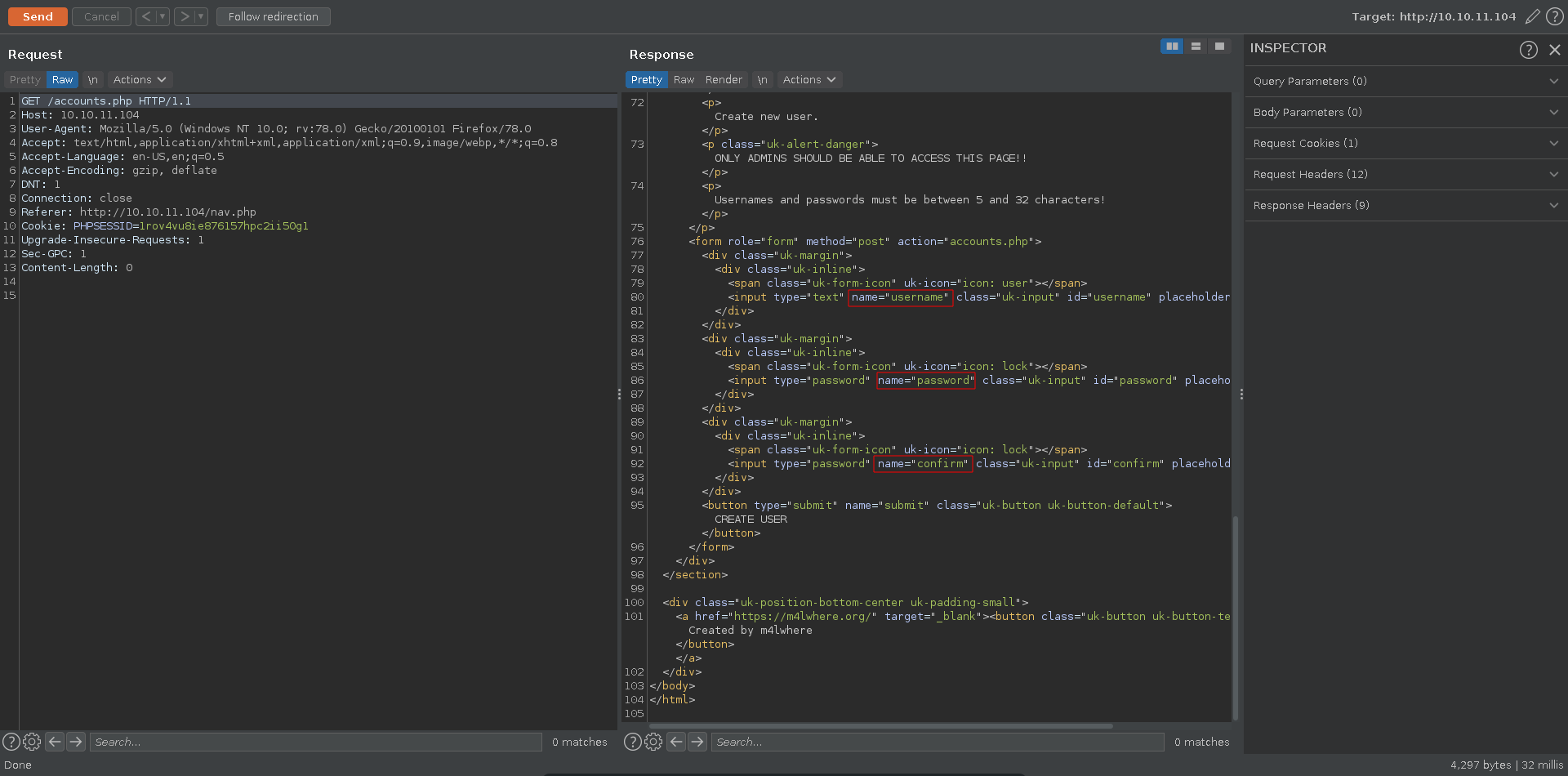The height and width of the screenshot is (776, 1568).
Task: Click the response horizontal scrollbar
Action: point(880,725)
